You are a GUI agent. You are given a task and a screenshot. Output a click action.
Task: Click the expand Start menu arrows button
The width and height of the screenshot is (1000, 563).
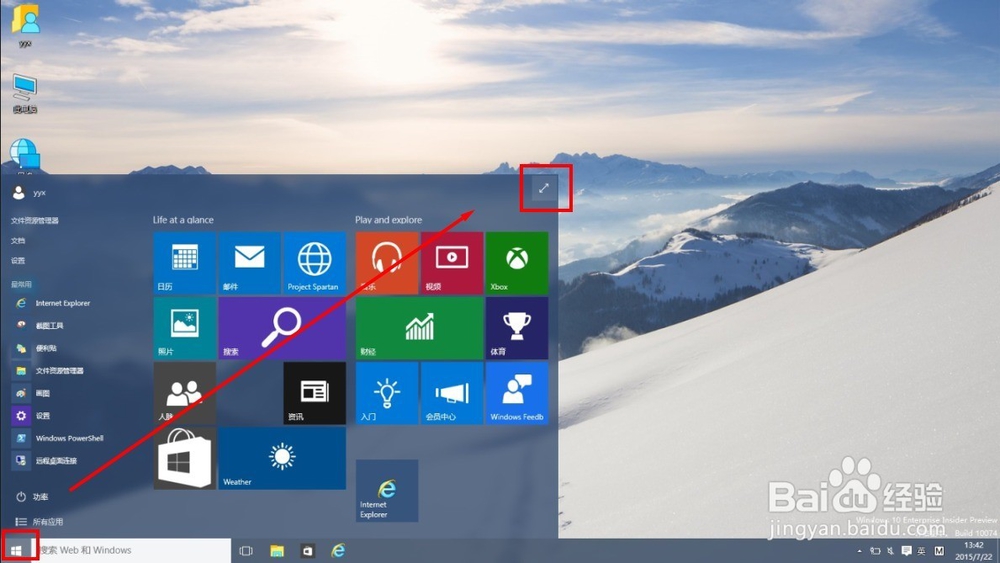point(543,188)
